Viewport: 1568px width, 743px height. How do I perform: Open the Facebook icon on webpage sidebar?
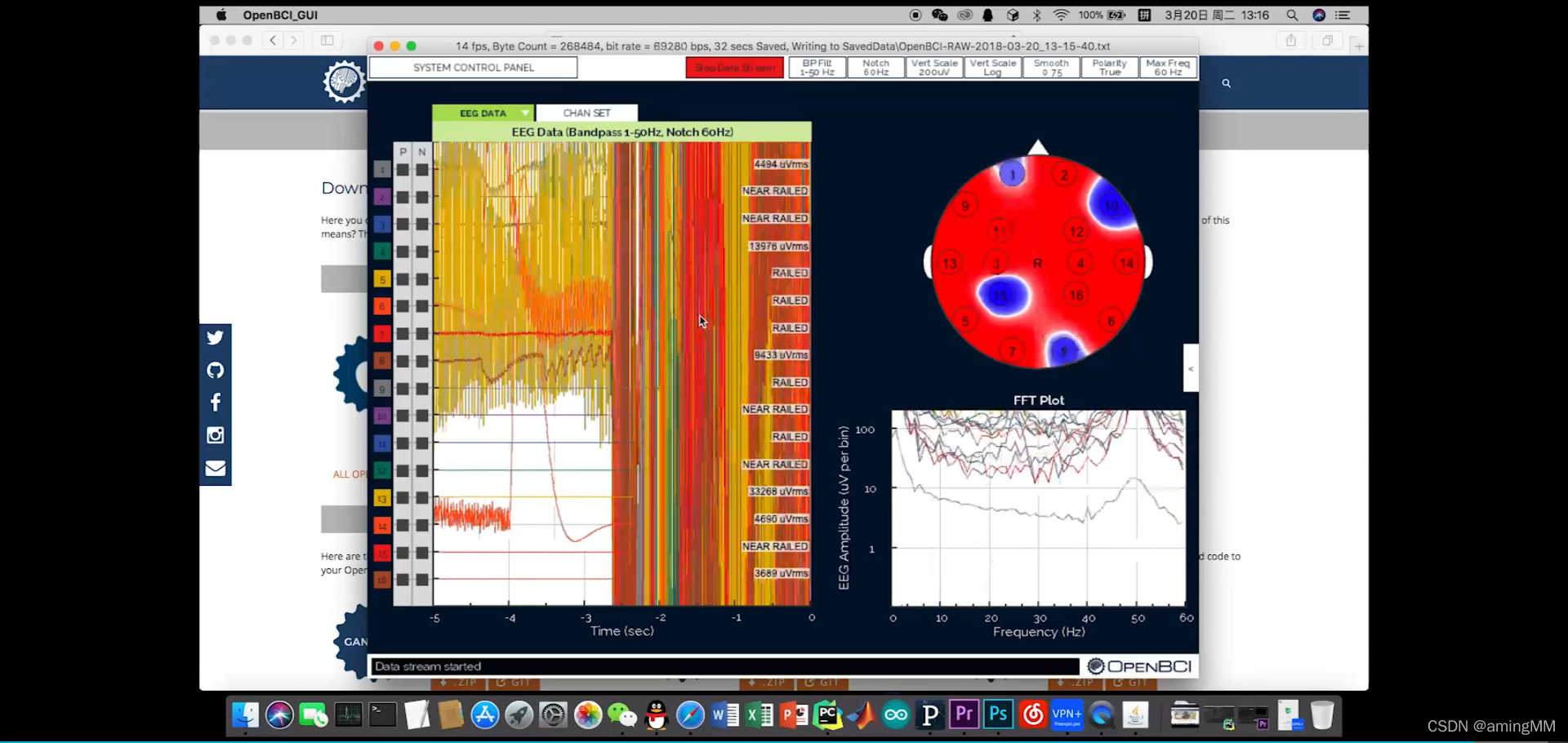click(x=216, y=403)
